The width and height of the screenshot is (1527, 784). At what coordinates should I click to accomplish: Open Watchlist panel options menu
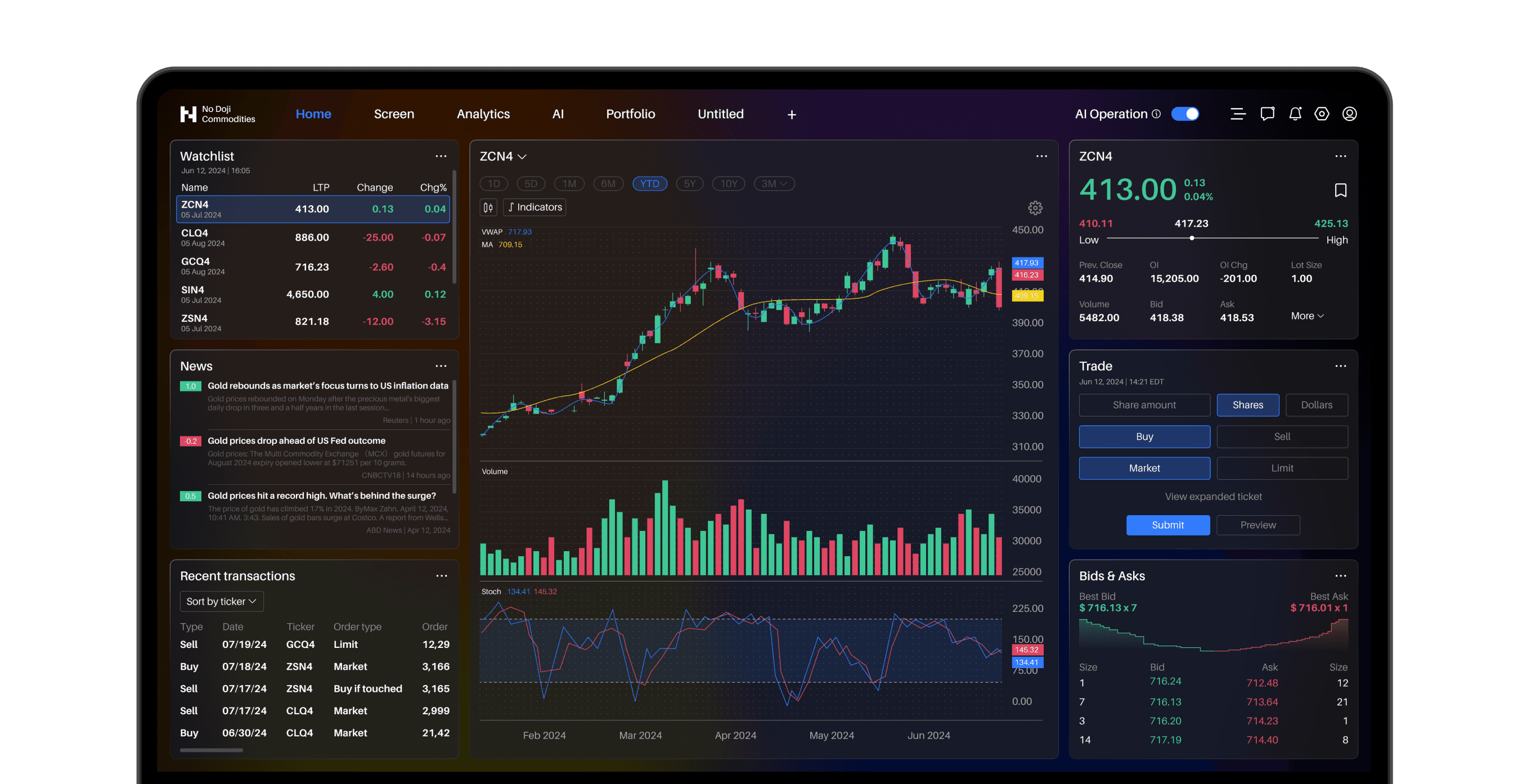tap(441, 156)
